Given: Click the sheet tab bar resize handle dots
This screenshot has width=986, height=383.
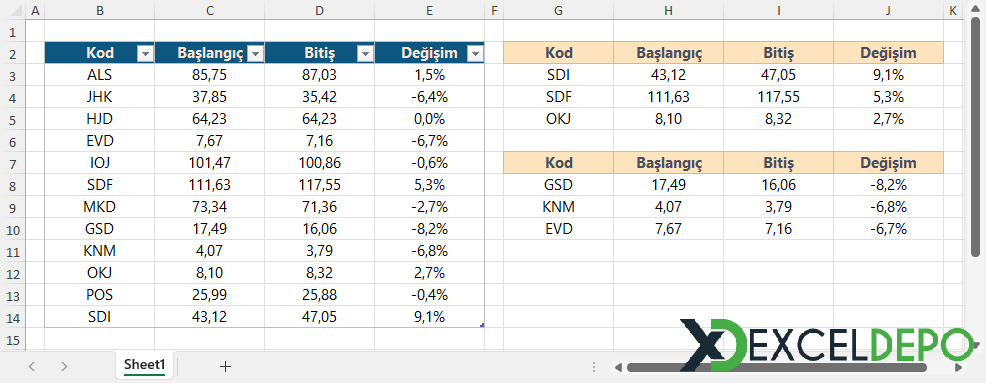Looking at the screenshot, I should click(x=594, y=367).
